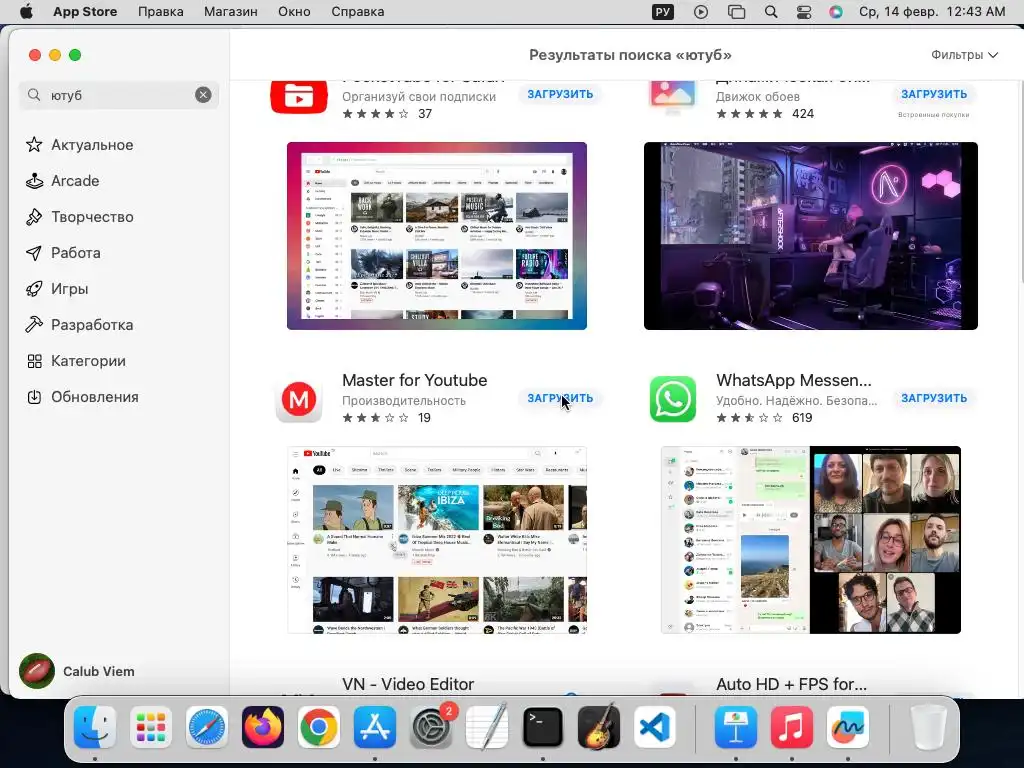Open WhatsApp Messen... title link
The image size is (1024, 768).
(x=793, y=380)
